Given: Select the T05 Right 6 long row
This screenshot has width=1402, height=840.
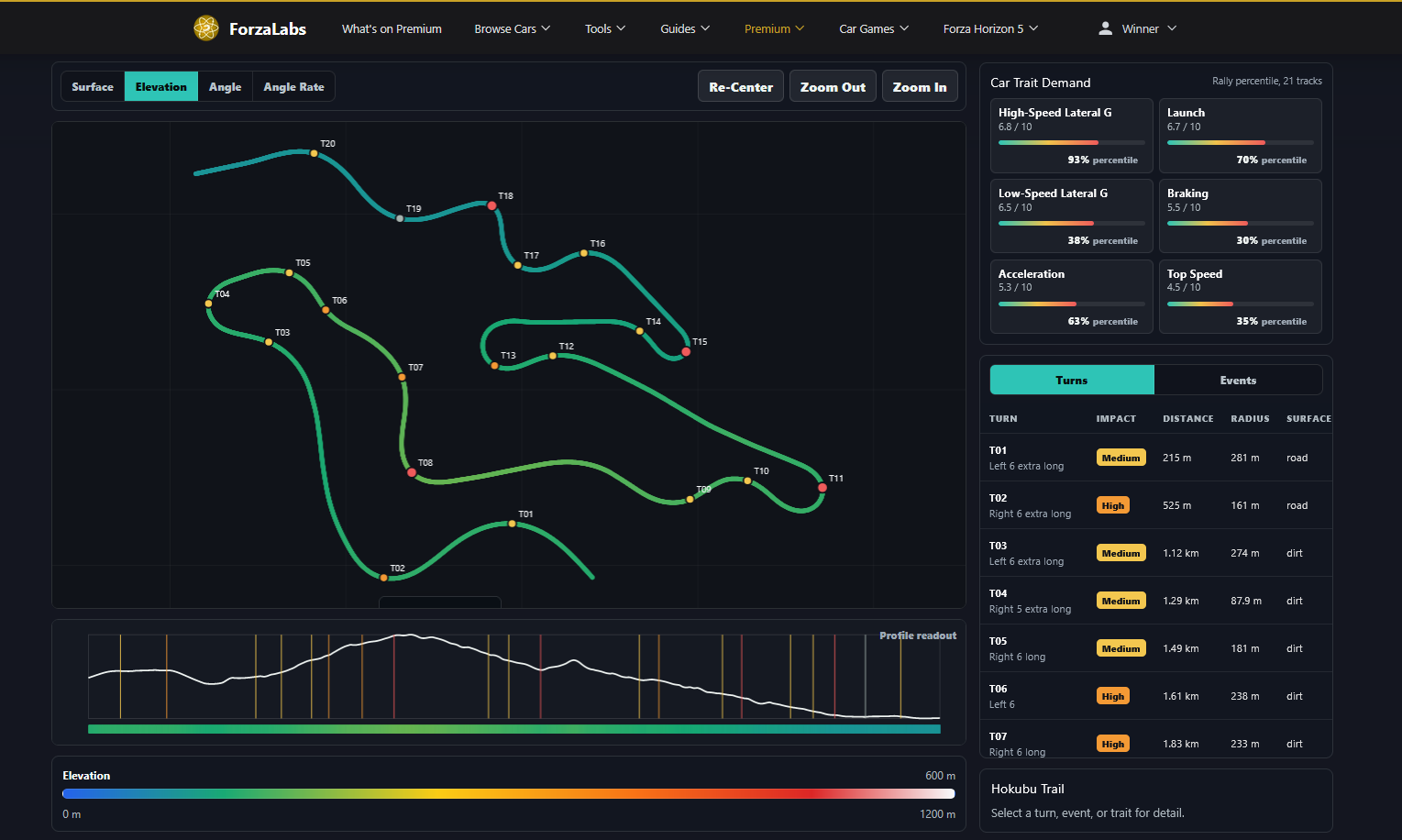Looking at the screenshot, I should (x=1156, y=648).
